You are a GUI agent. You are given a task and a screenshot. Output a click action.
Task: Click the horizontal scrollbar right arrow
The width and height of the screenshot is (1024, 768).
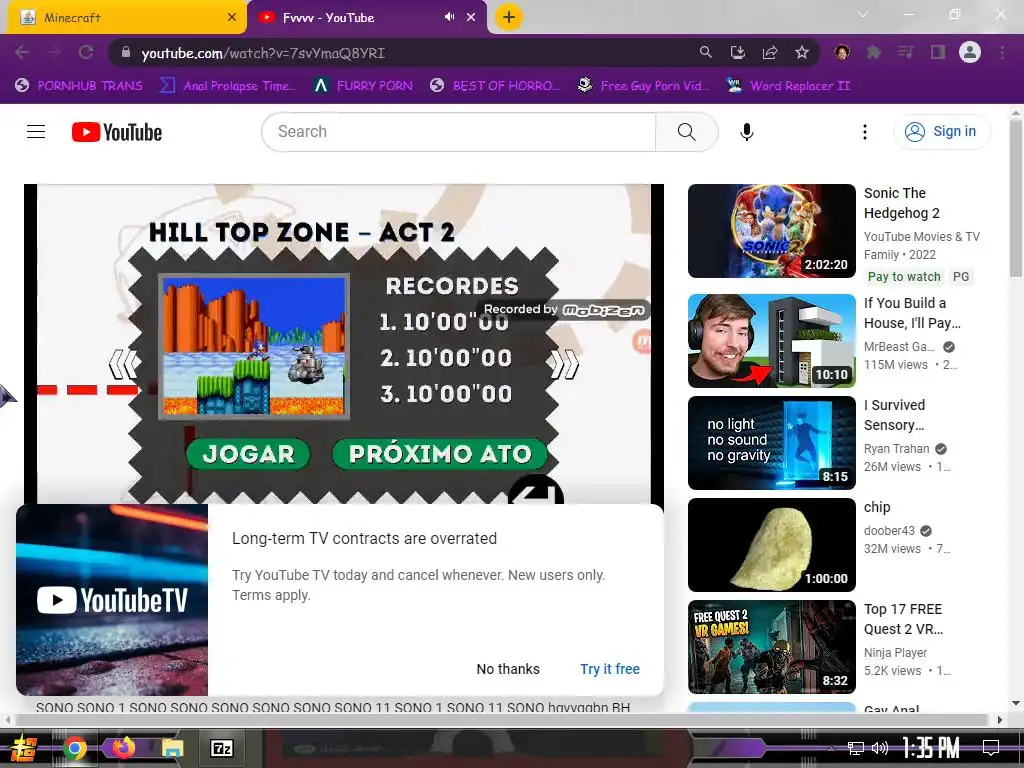[x=999, y=720]
